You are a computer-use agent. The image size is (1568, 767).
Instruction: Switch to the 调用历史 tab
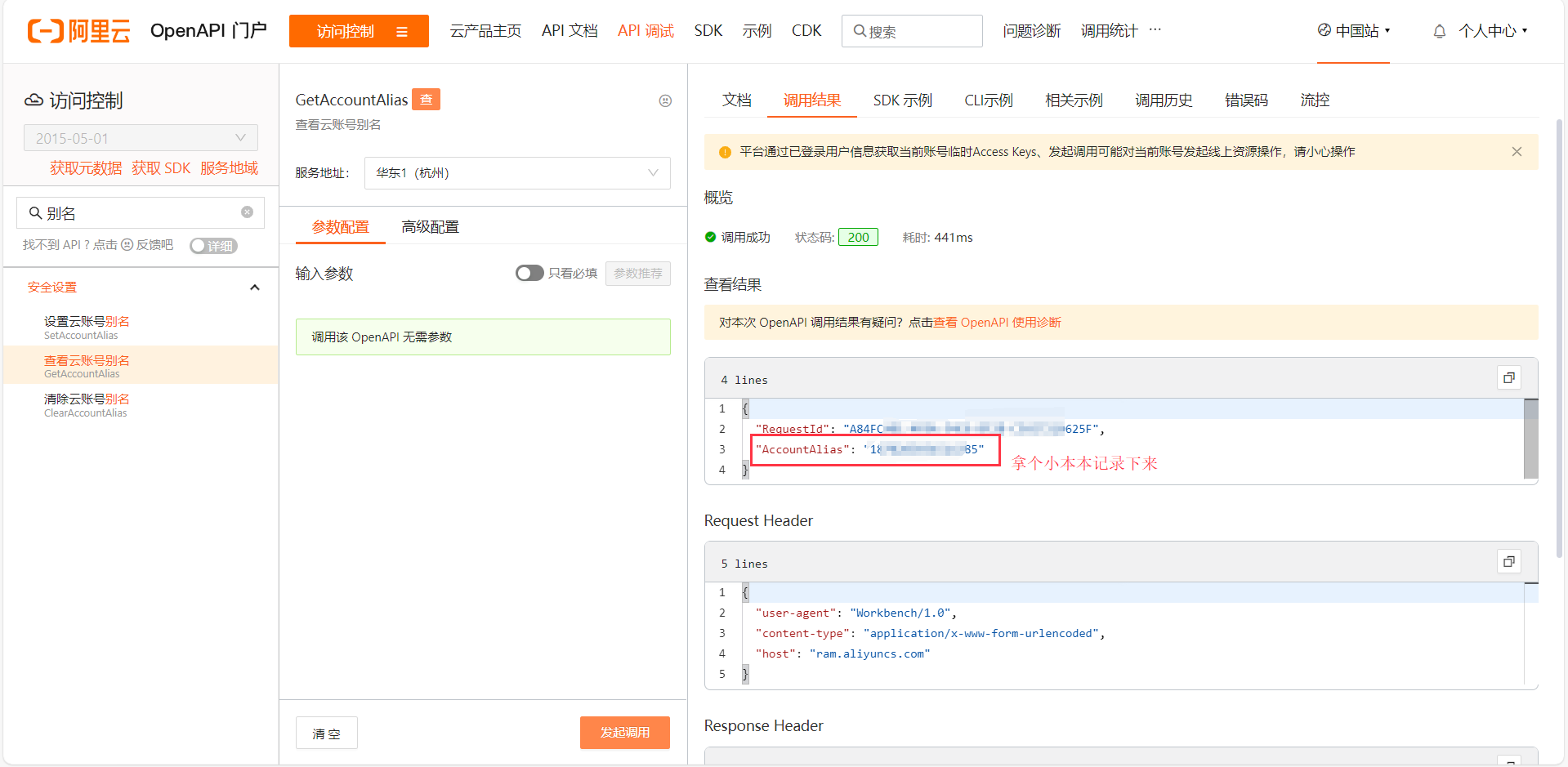1164,100
